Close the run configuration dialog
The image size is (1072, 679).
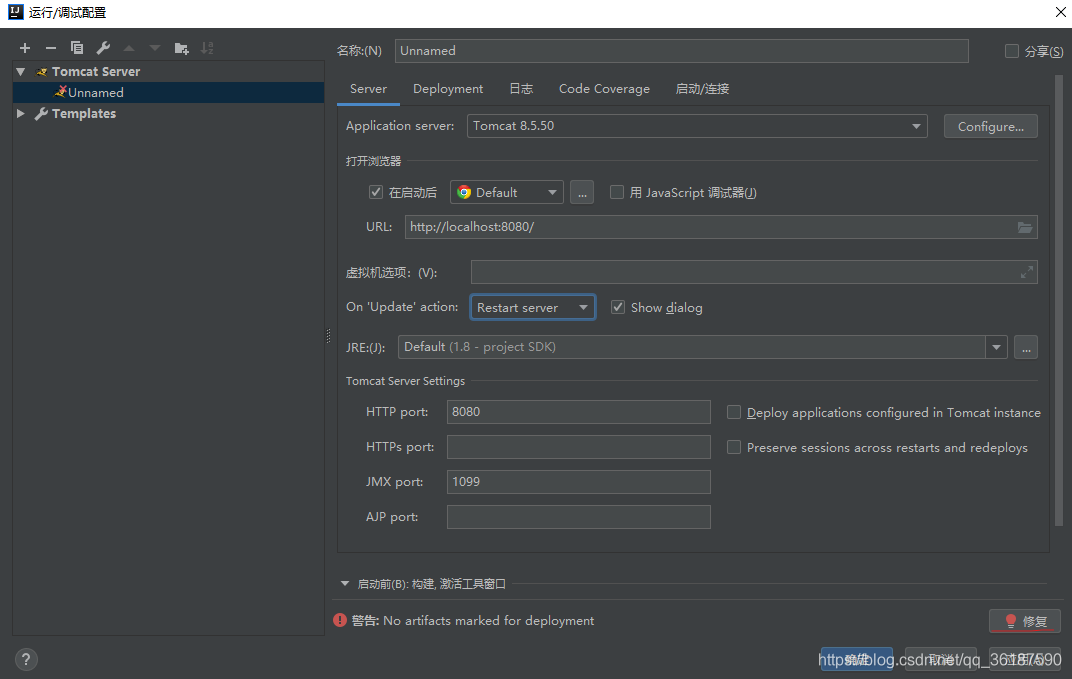point(1060,12)
